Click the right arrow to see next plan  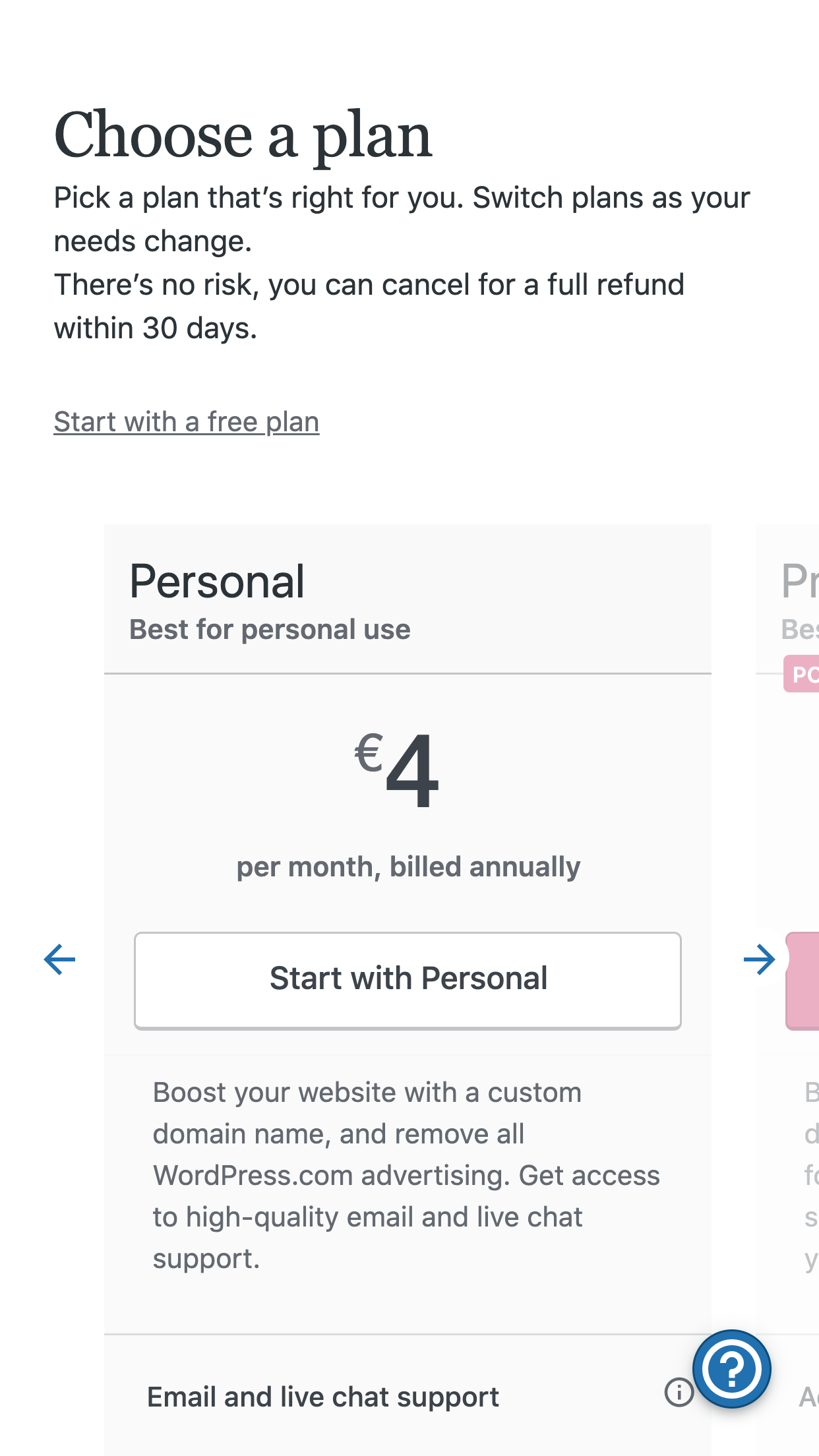click(758, 959)
